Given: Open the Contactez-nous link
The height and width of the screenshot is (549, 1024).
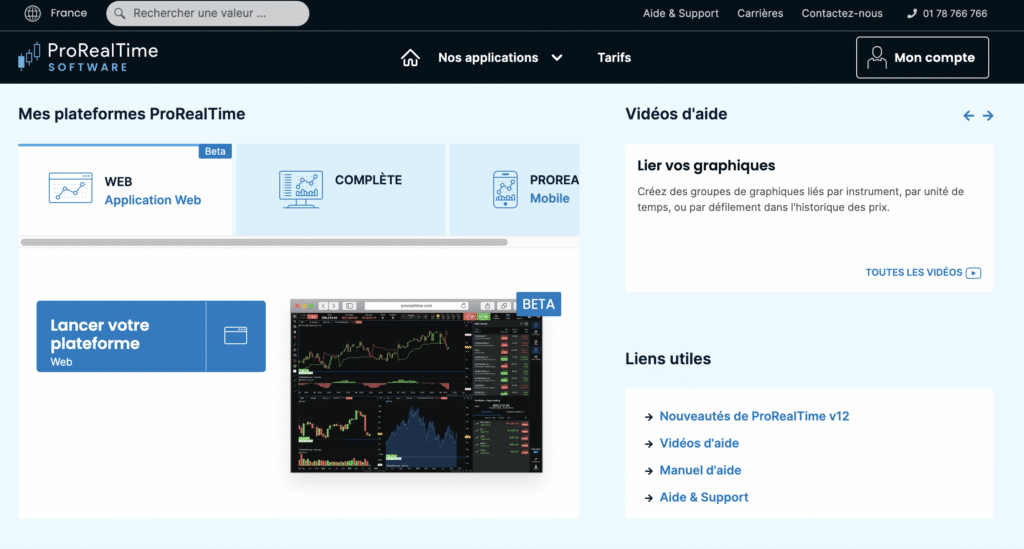Looking at the screenshot, I should (x=842, y=13).
